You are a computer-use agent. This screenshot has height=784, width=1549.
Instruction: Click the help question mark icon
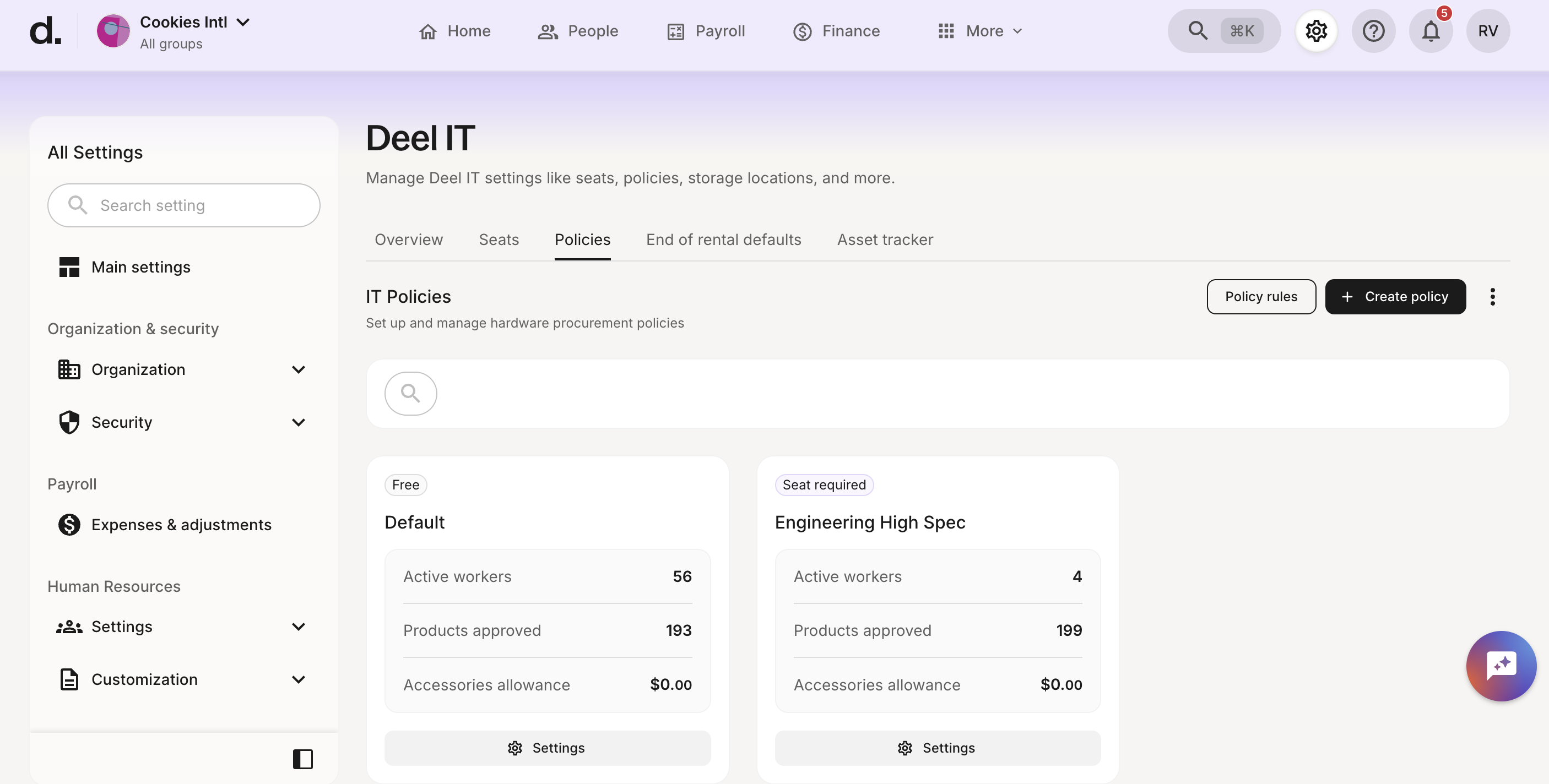coord(1373,31)
